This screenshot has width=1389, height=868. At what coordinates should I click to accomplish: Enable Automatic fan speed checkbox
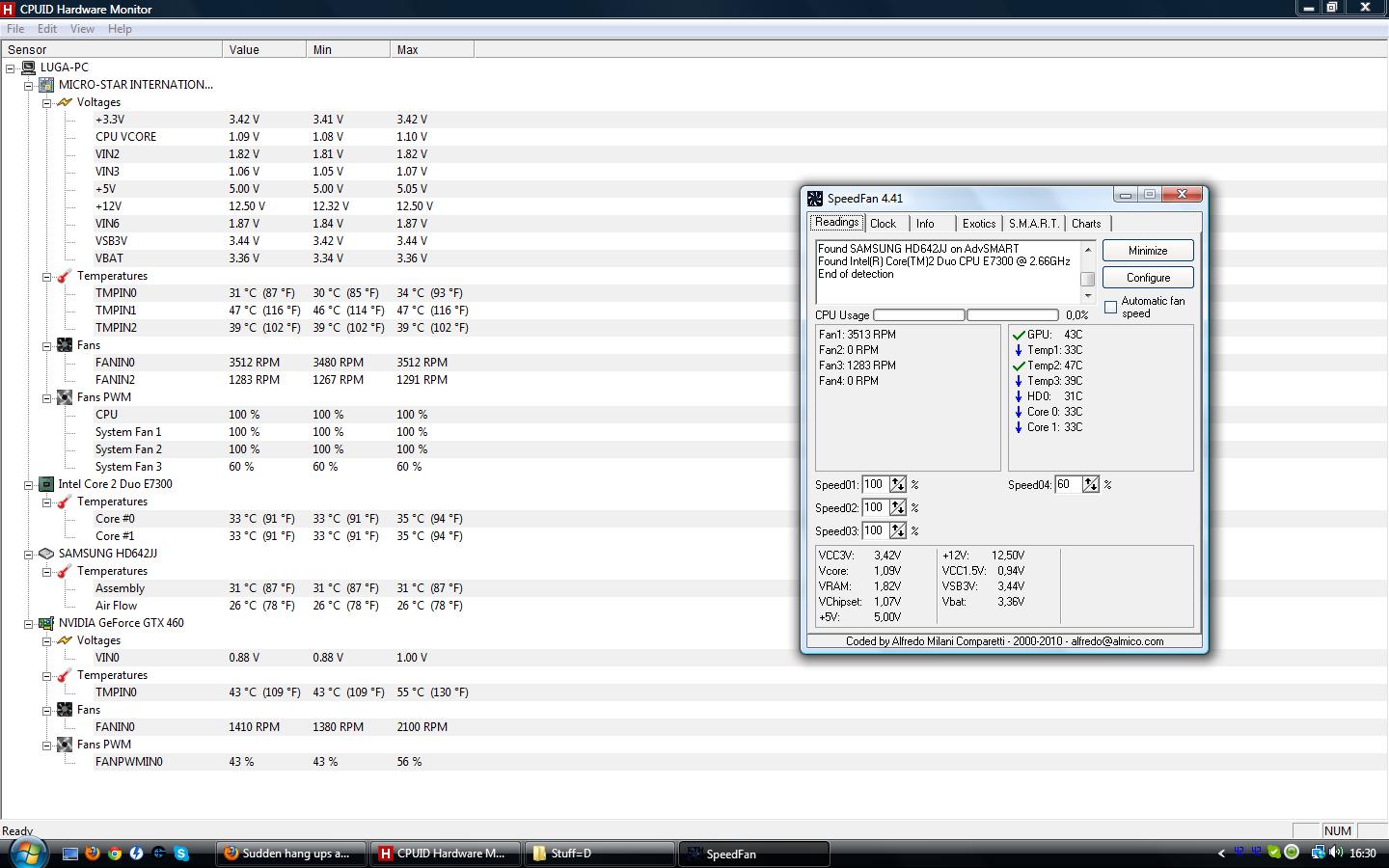pyautogui.click(x=1111, y=308)
